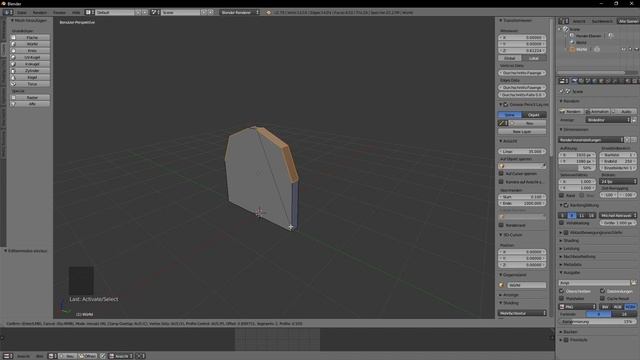Open the Mehrfachtextur shading dropdown
The width and height of the screenshot is (640, 360).
pyautogui.click(x=522, y=313)
